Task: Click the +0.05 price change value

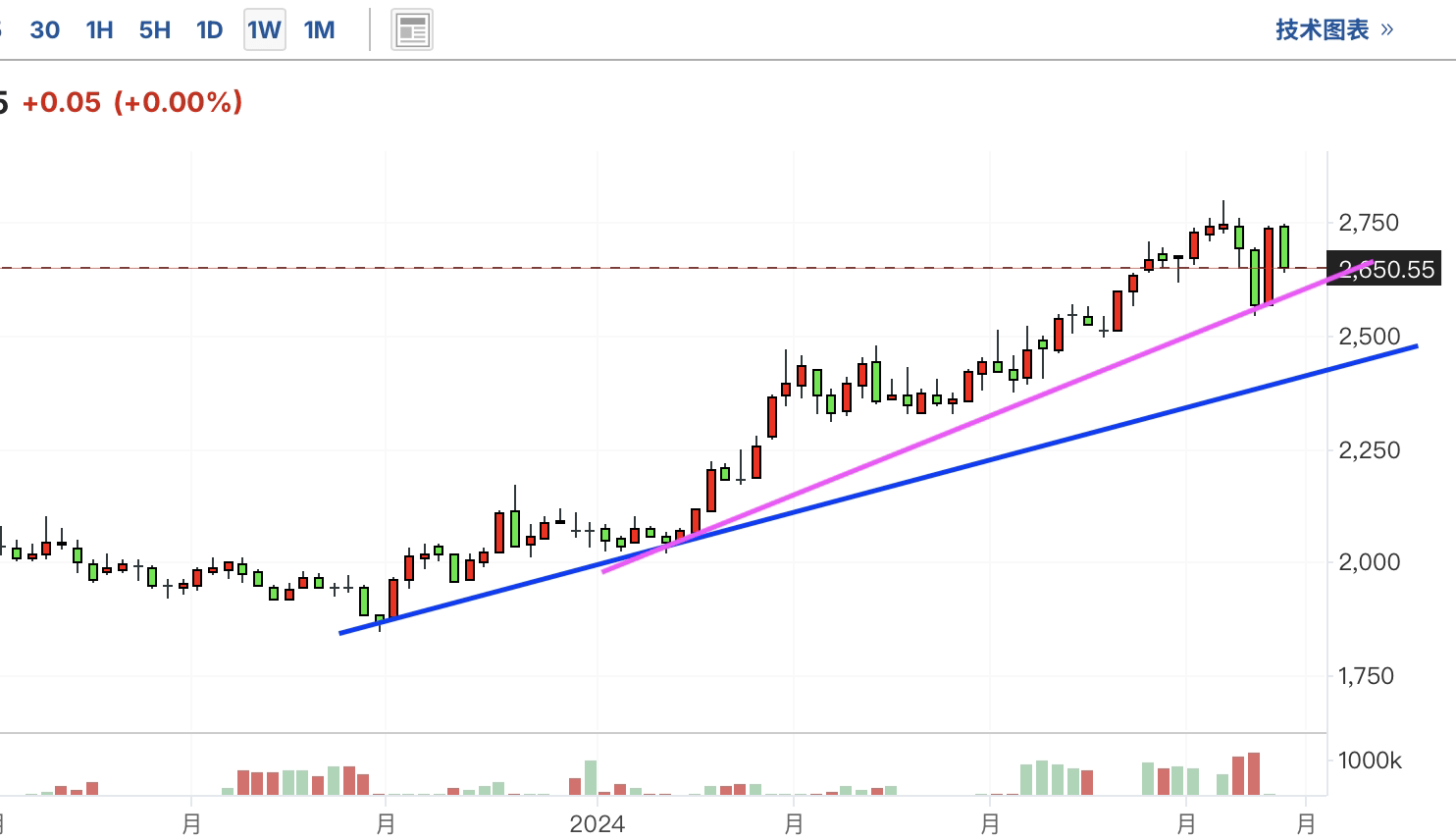Action: click(x=61, y=102)
